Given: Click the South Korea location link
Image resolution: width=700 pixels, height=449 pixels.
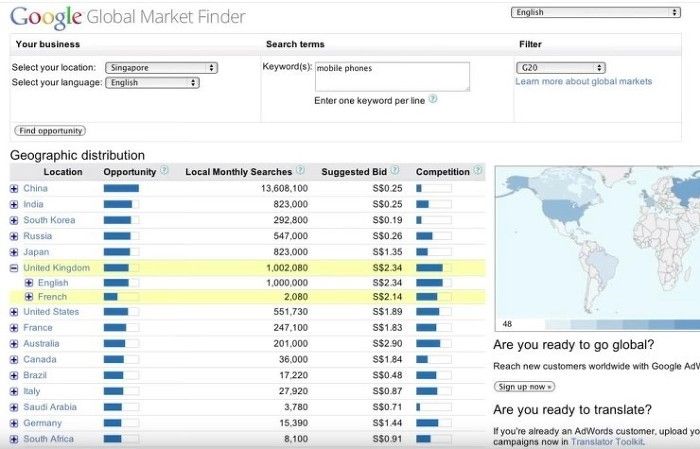Looking at the screenshot, I should tap(49, 220).
